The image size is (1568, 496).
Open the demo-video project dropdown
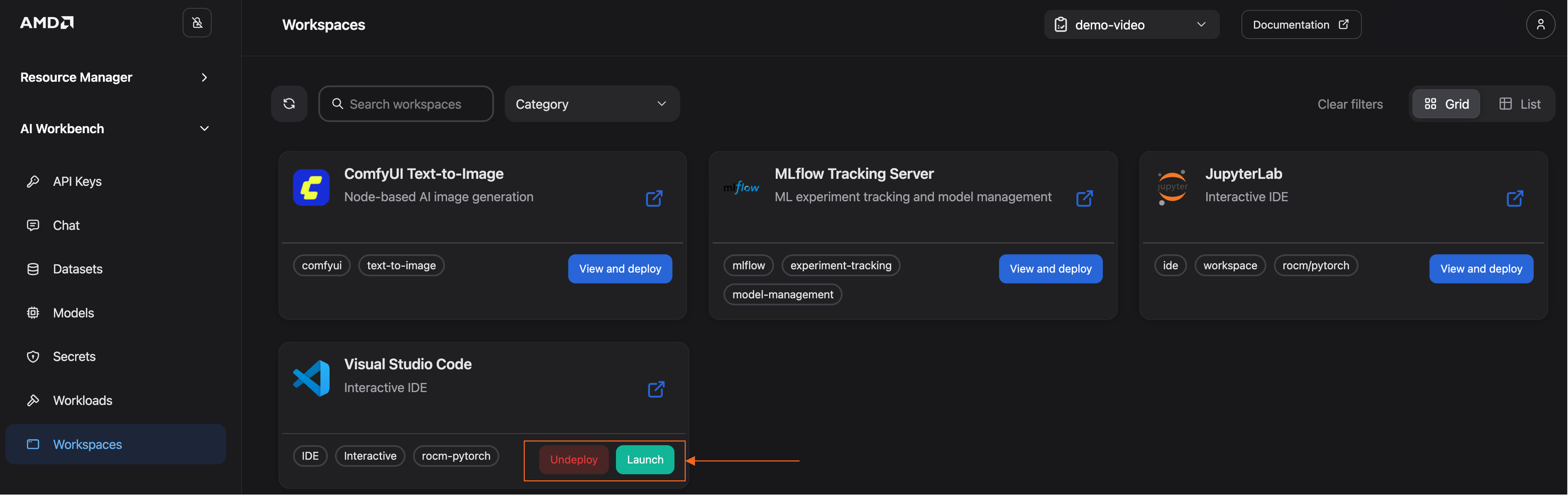pyautogui.click(x=1131, y=25)
